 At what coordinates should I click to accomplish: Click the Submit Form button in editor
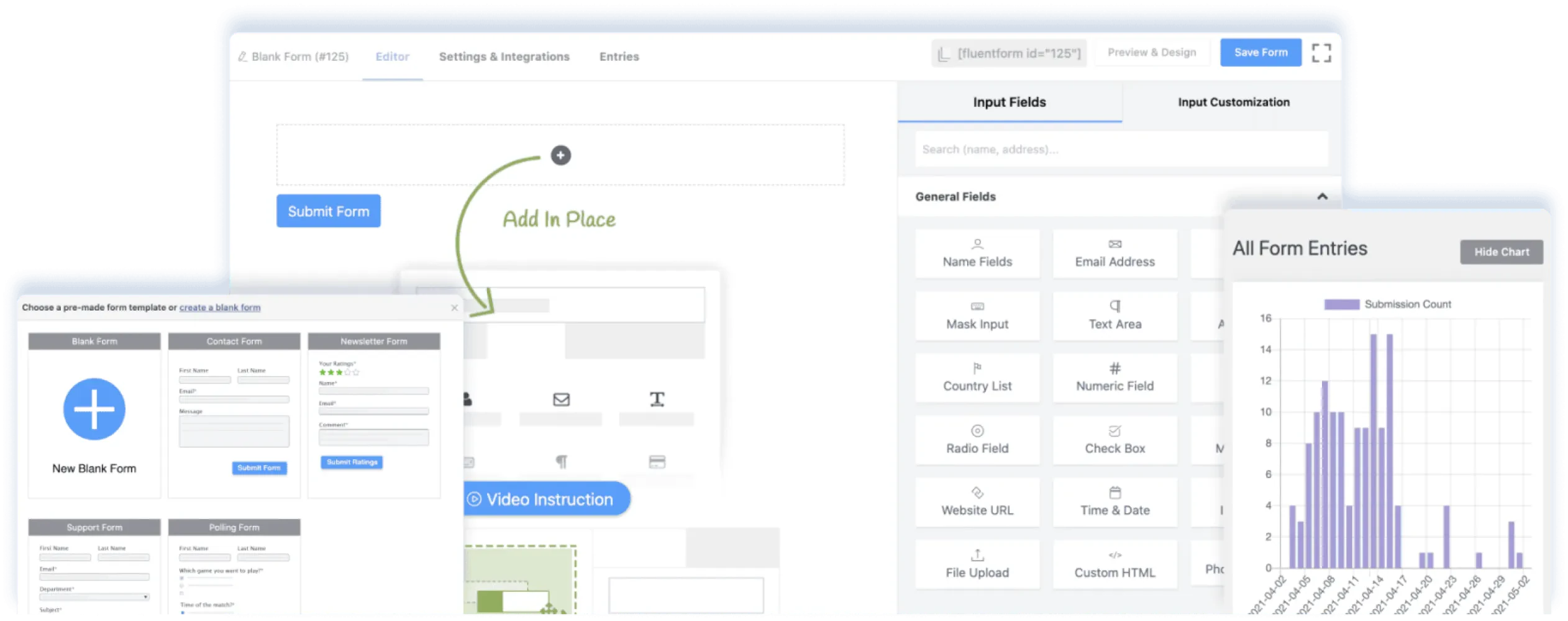click(328, 211)
